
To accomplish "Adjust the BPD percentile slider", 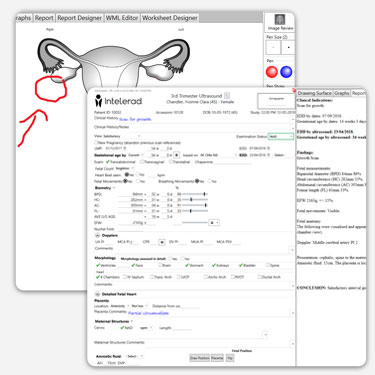I will tap(195, 194).
